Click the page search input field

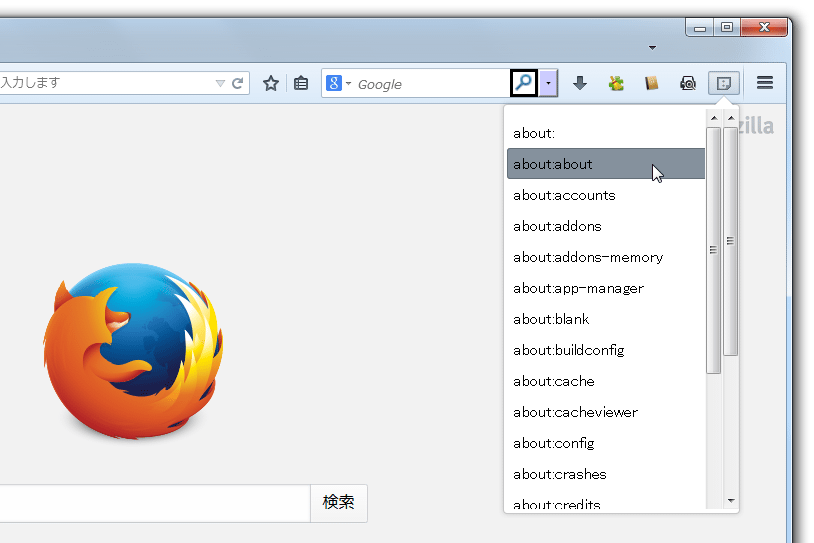click(155, 503)
